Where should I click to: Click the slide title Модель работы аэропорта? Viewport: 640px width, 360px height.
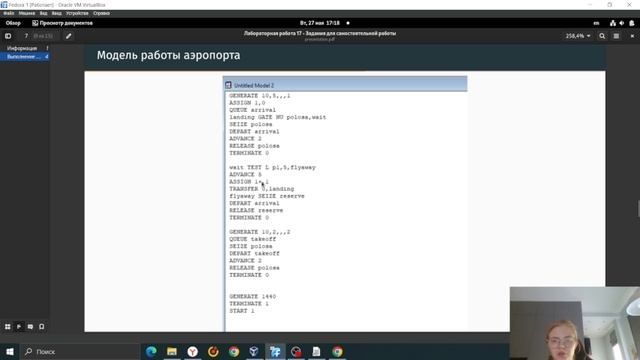168,55
